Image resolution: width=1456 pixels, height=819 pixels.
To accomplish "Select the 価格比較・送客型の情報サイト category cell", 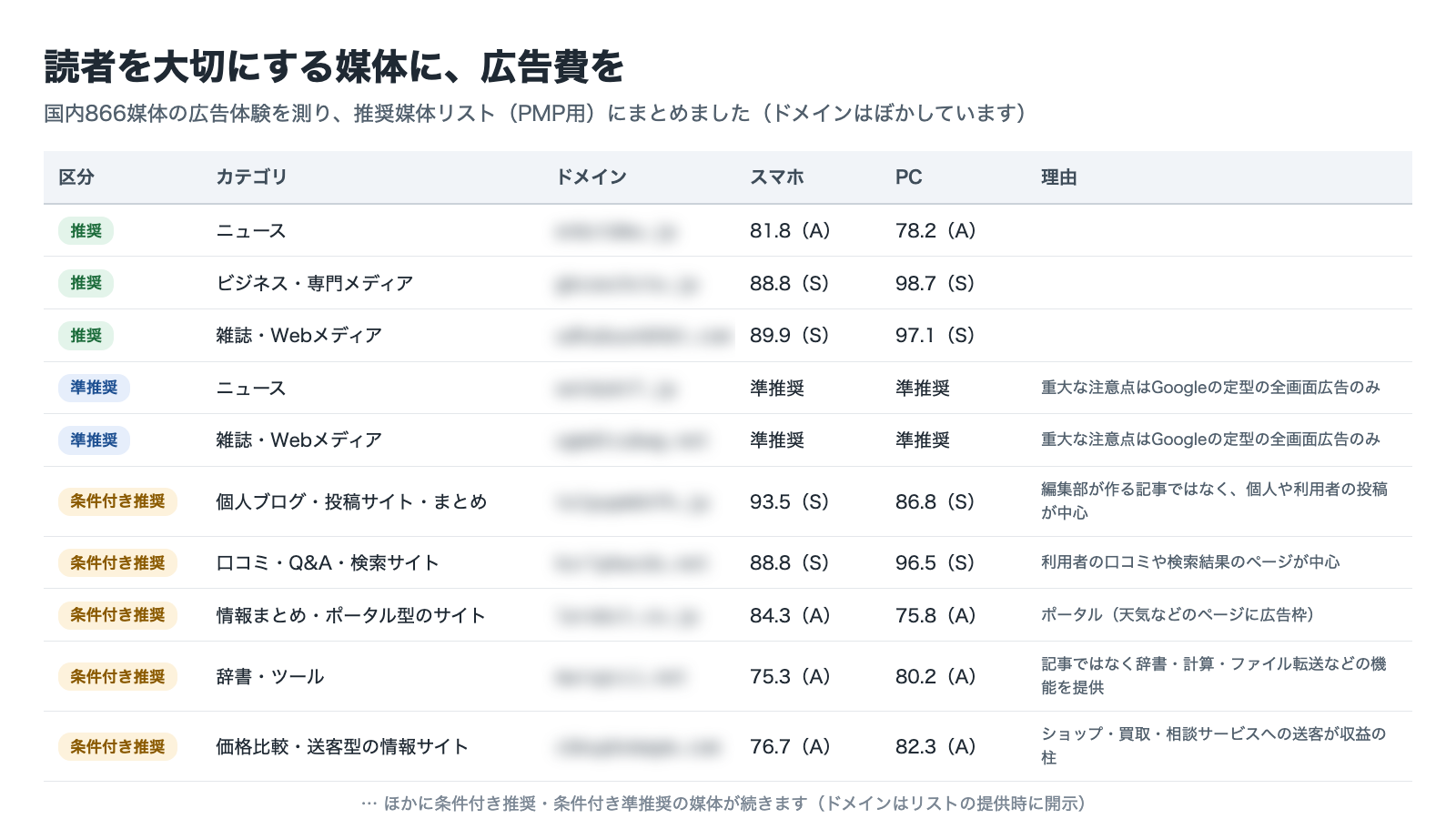I will (342, 747).
